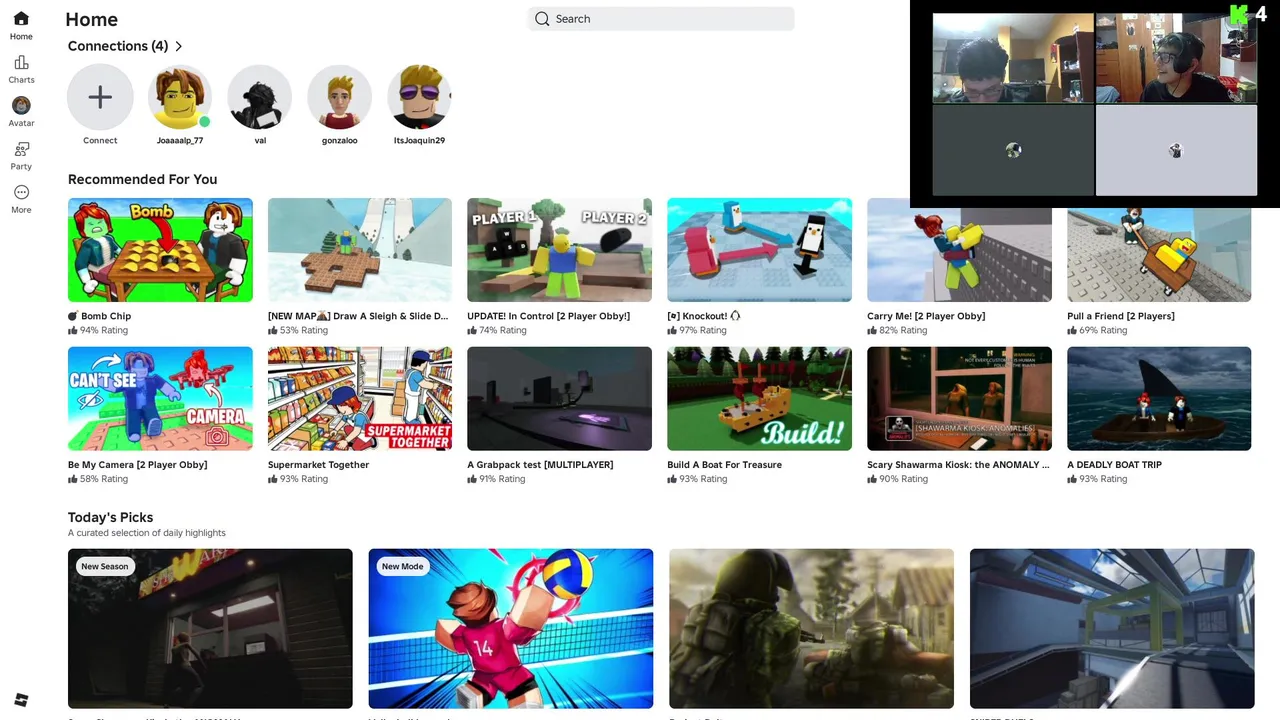Click the Search input field

(x=661, y=19)
